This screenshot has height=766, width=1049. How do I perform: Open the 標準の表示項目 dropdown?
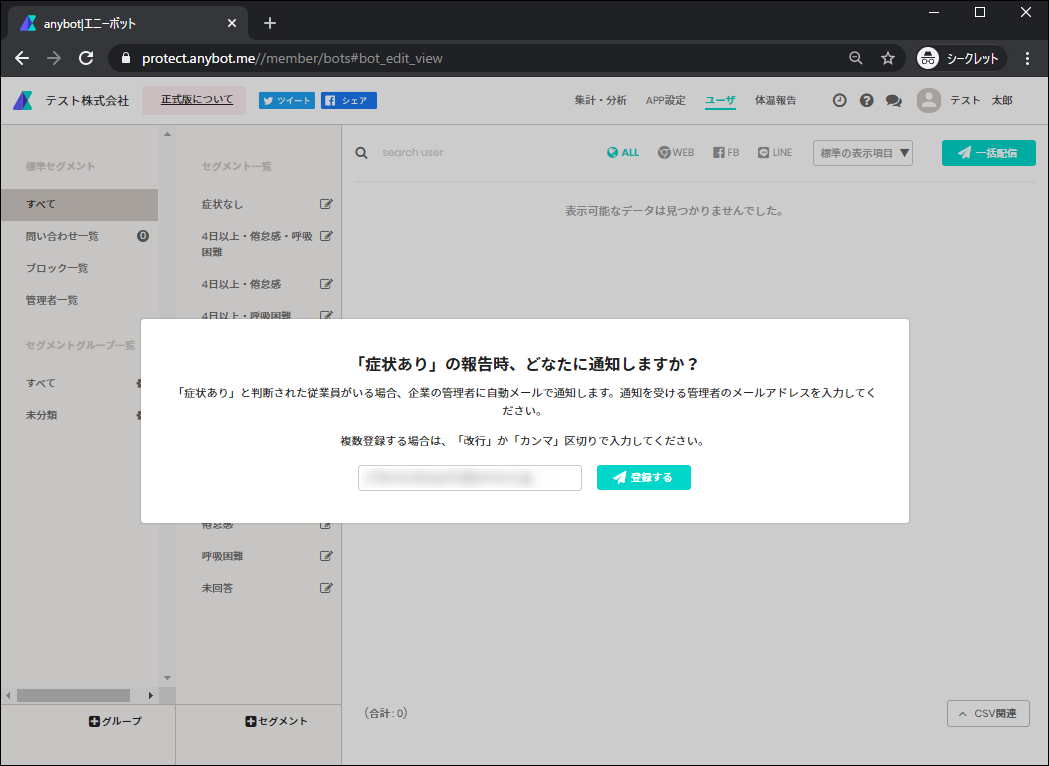click(x=862, y=152)
